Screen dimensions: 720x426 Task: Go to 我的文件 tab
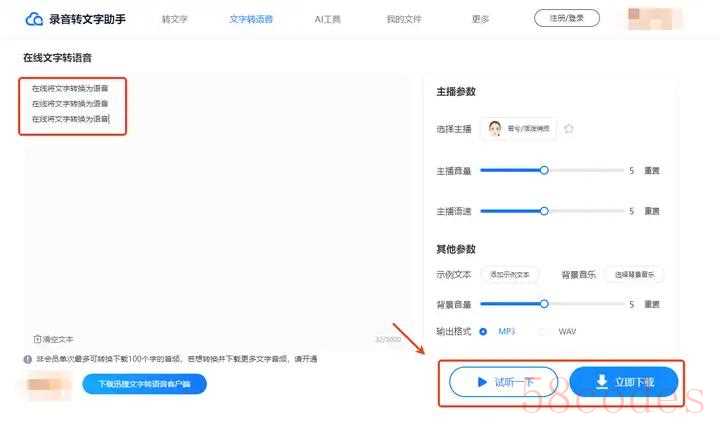[404, 19]
